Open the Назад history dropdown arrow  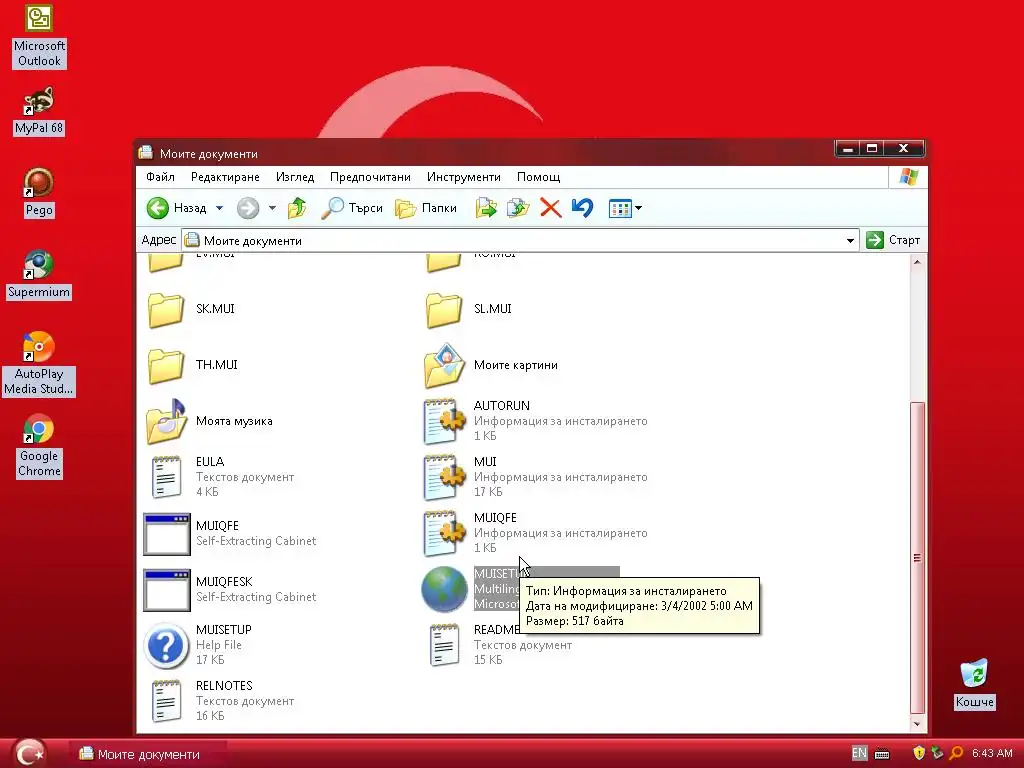(219, 208)
